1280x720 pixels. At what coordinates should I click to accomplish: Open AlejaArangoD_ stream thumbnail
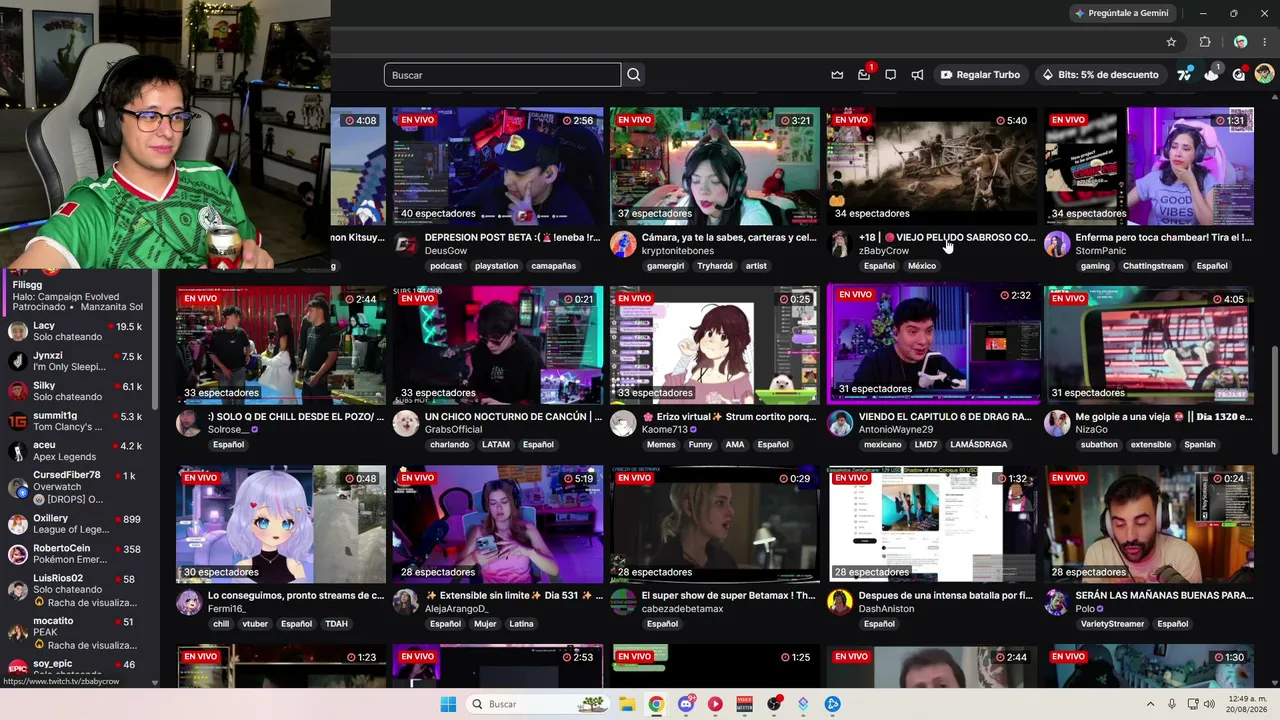point(498,524)
